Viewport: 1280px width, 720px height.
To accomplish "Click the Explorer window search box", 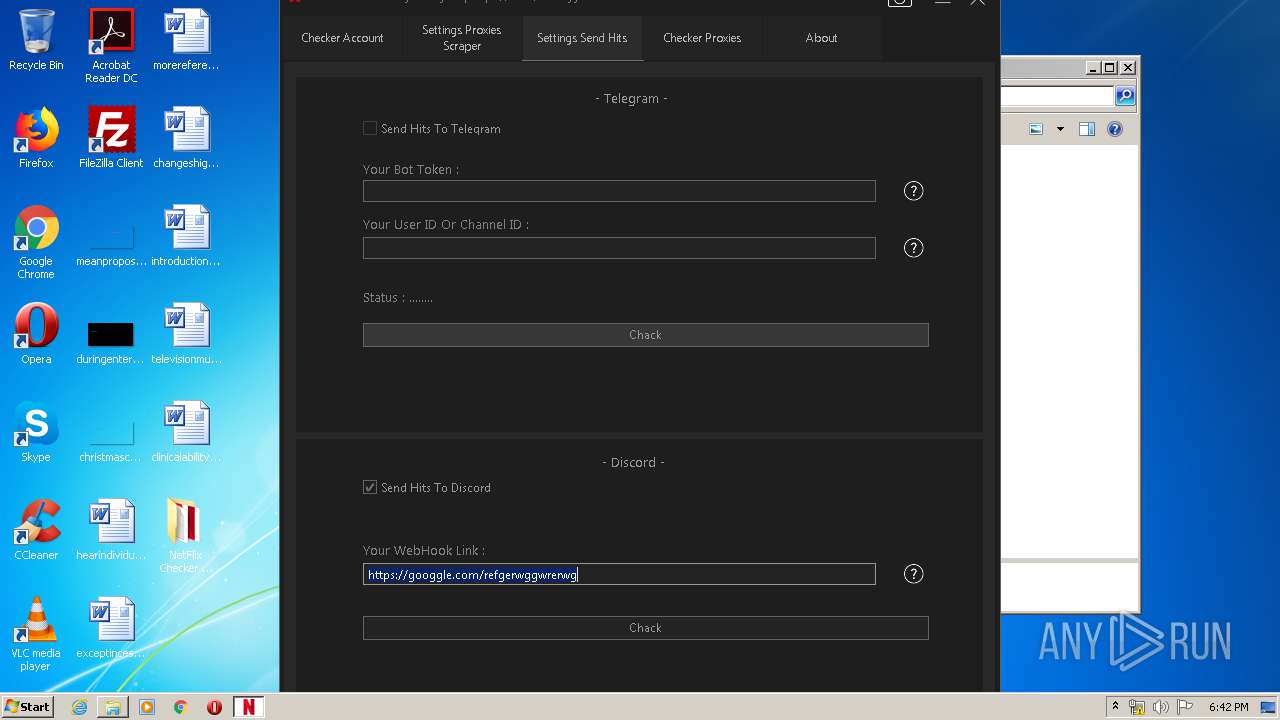I will coord(1057,96).
